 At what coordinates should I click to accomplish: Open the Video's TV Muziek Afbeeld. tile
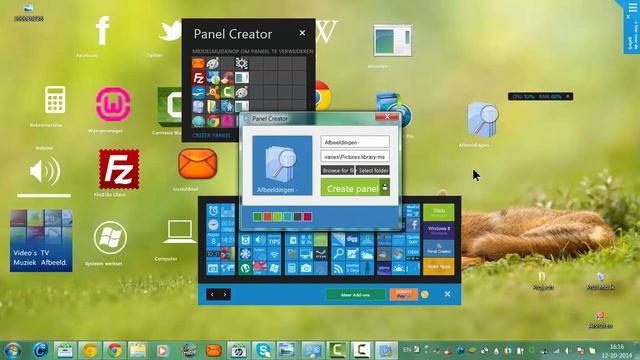(41, 240)
